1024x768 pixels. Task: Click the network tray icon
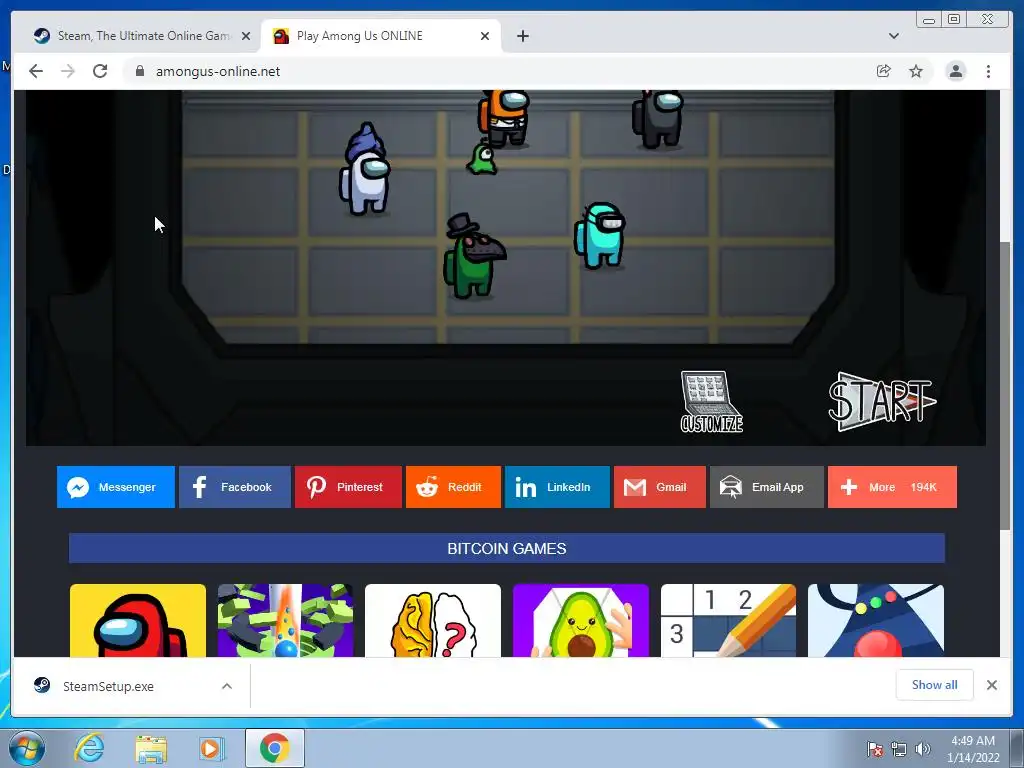coord(899,749)
